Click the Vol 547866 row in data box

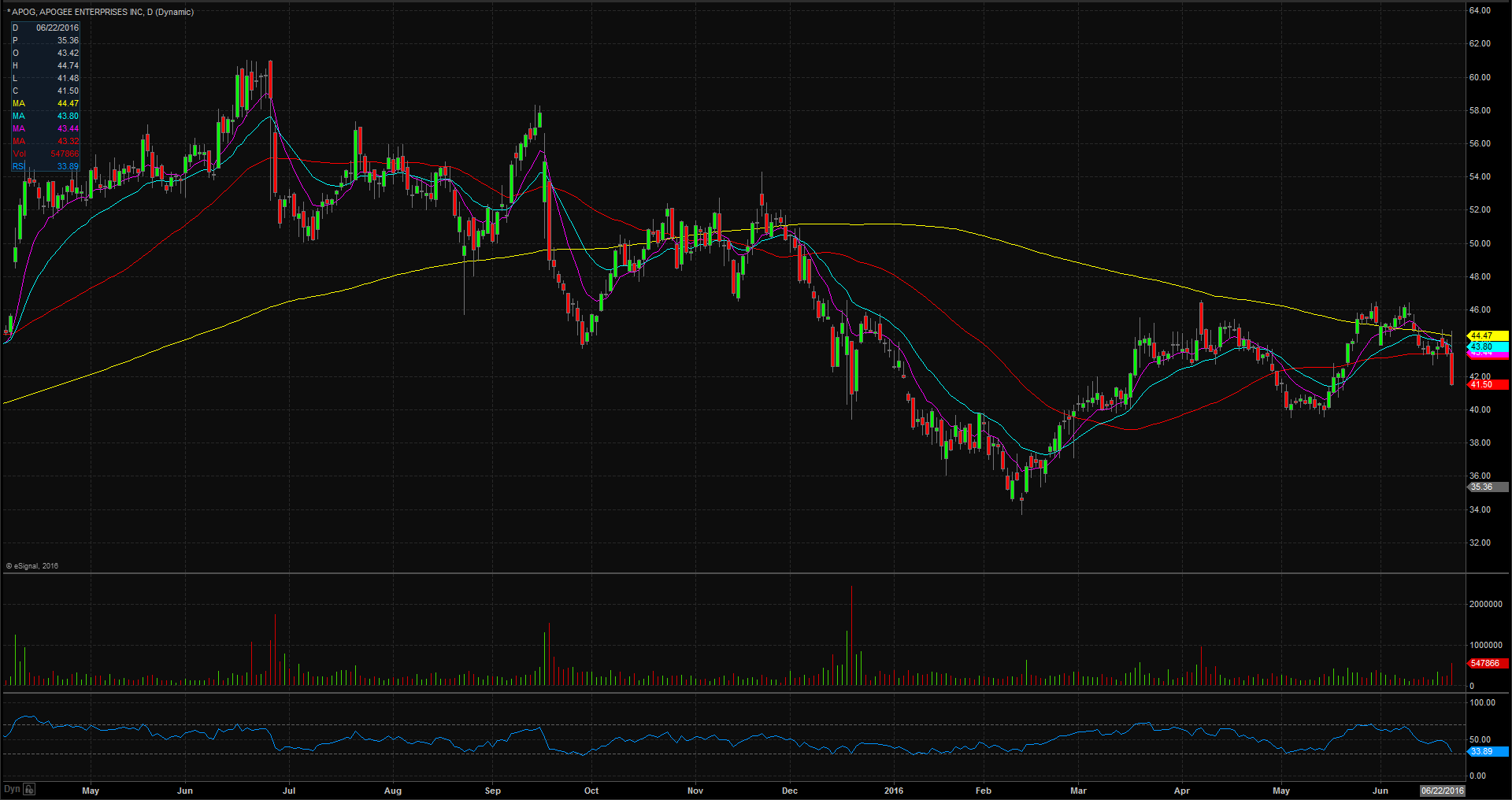45,154
